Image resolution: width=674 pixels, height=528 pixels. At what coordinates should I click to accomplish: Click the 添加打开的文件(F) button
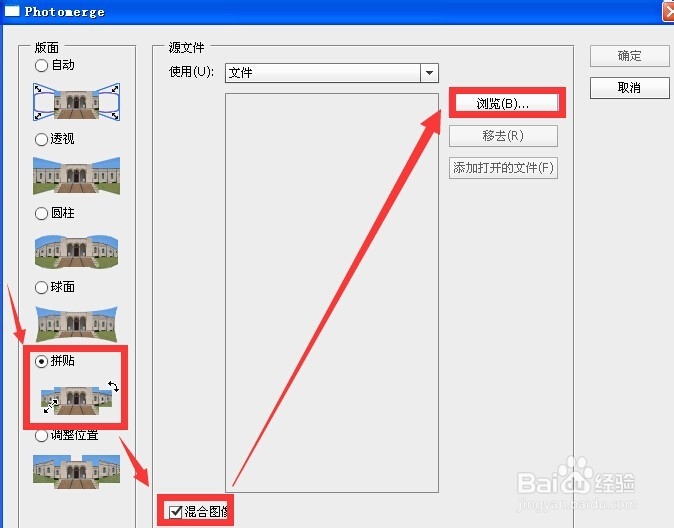tap(503, 168)
